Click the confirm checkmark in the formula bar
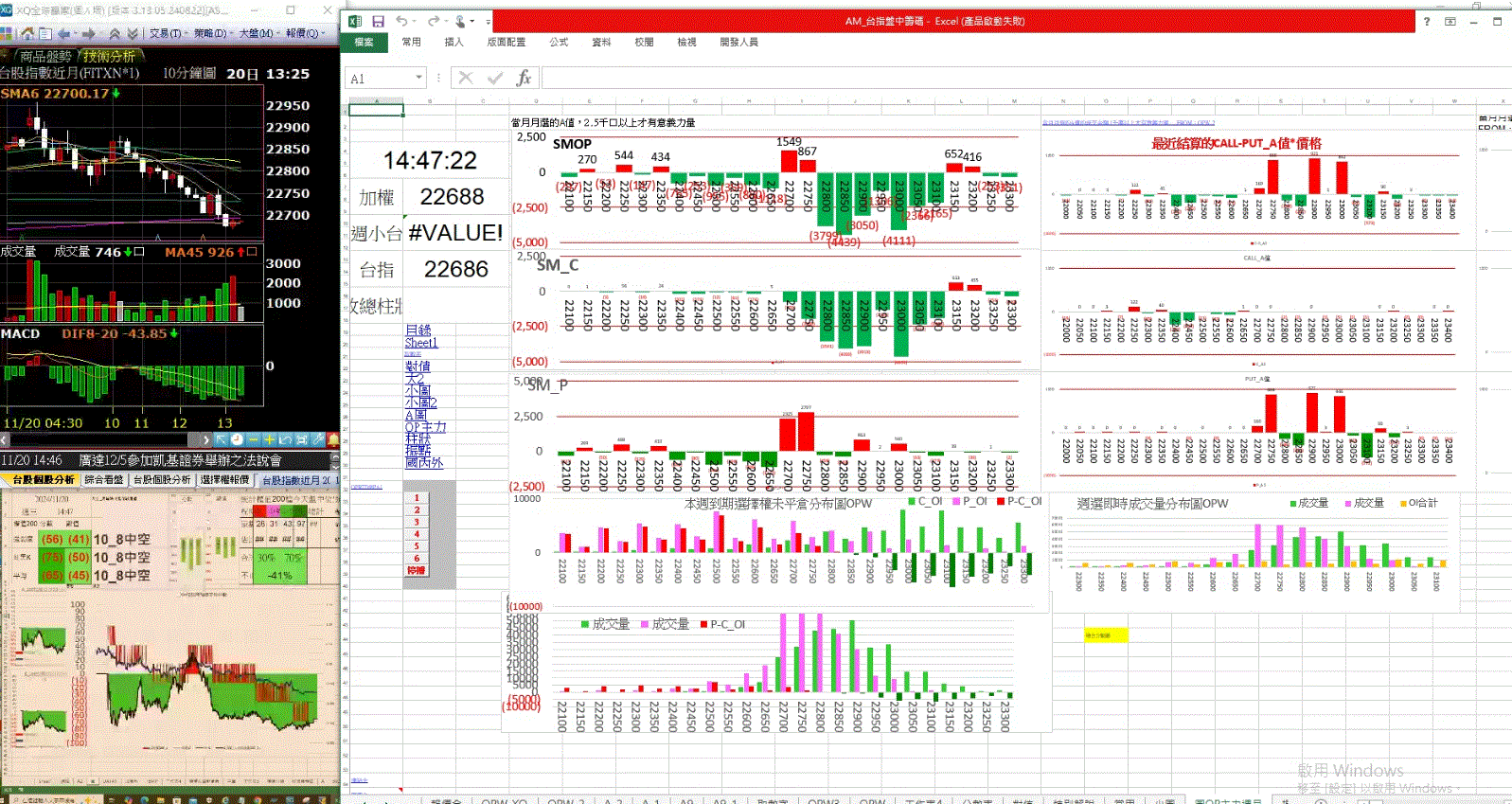Viewport: 1512px width, 804px height. pyautogui.click(x=495, y=78)
